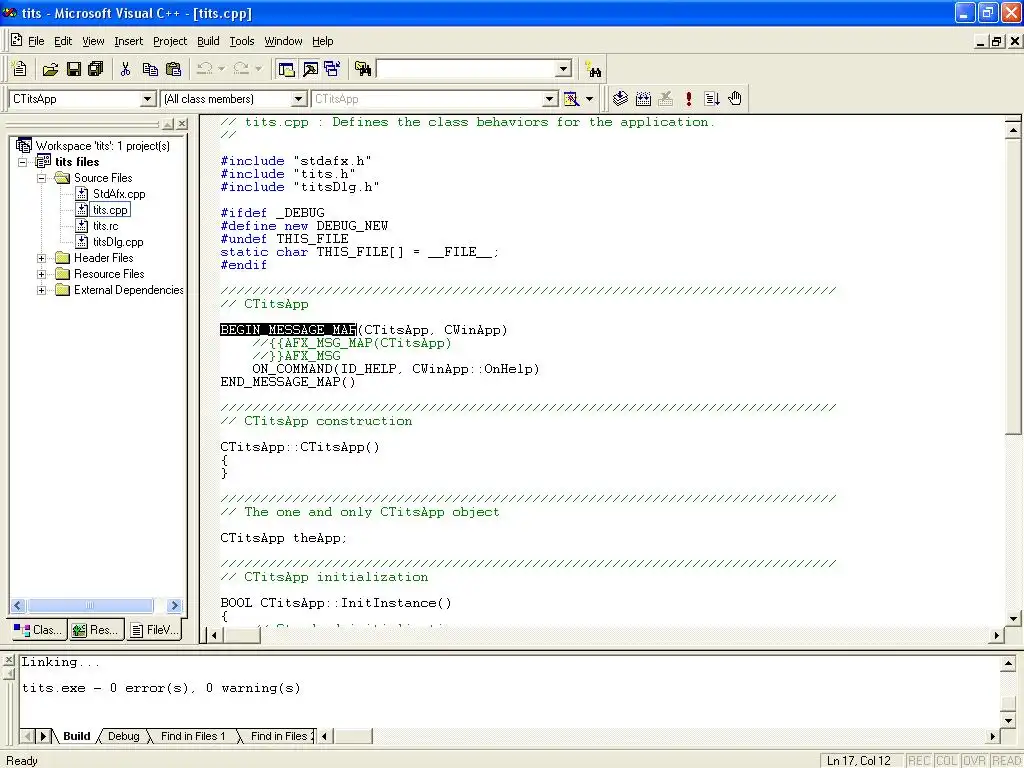Open the Window List icon
The height and width of the screenshot is (768, 1024).
(332, 69)
